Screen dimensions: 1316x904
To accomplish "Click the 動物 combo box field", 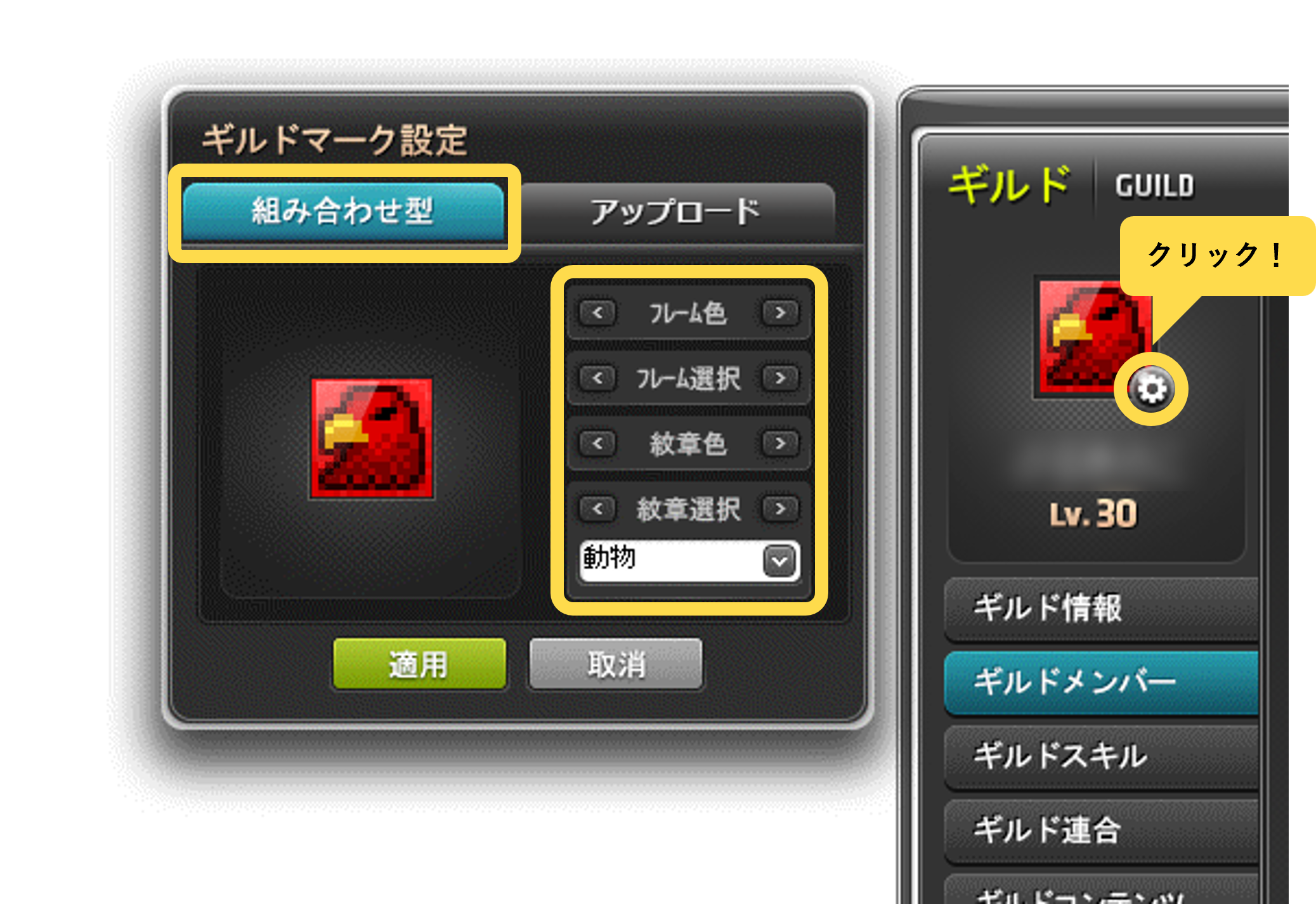I will [689, 560].
